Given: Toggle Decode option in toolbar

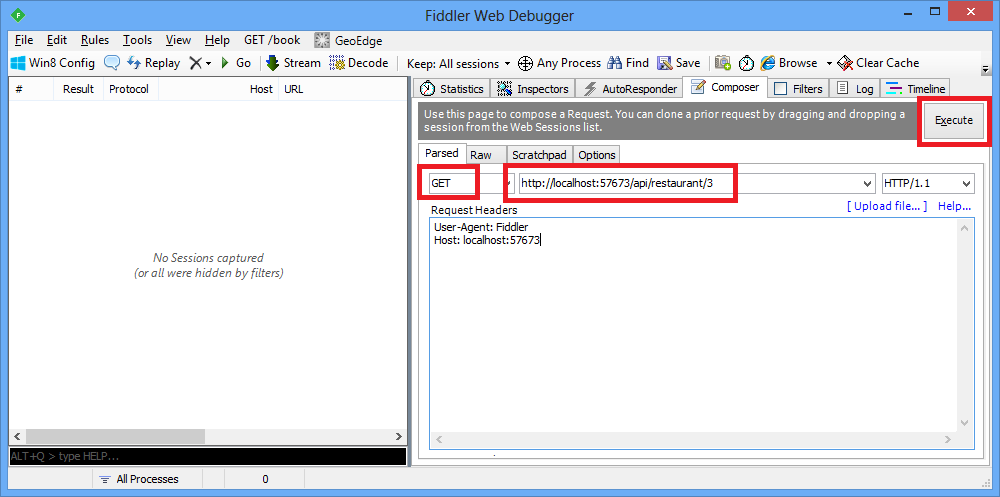Looking at the screenshot, I should 359,63.
